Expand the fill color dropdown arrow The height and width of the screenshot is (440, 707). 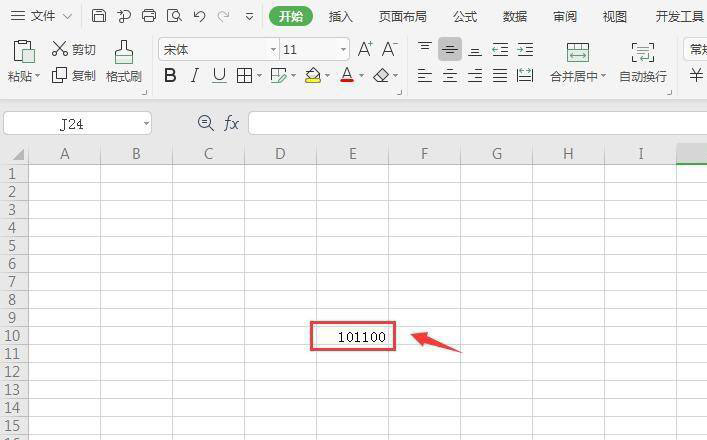point(327,75)
